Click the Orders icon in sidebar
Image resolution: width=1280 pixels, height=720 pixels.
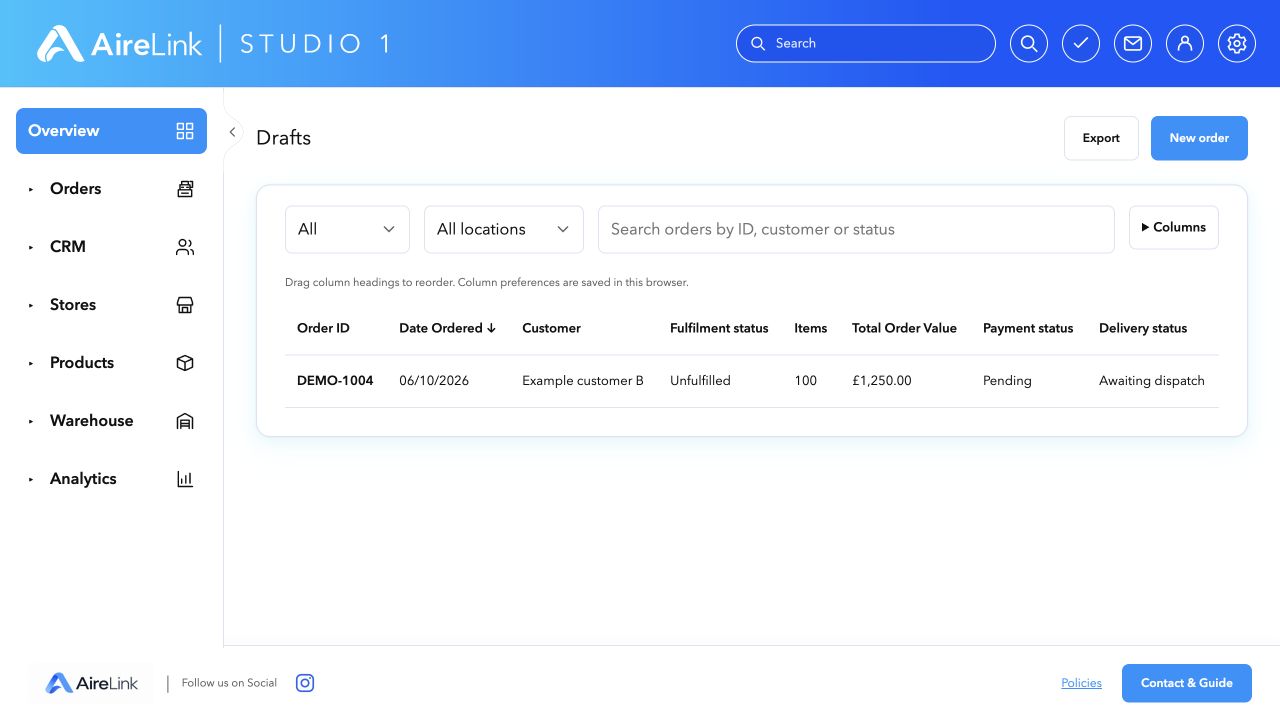tap(185, 189)
